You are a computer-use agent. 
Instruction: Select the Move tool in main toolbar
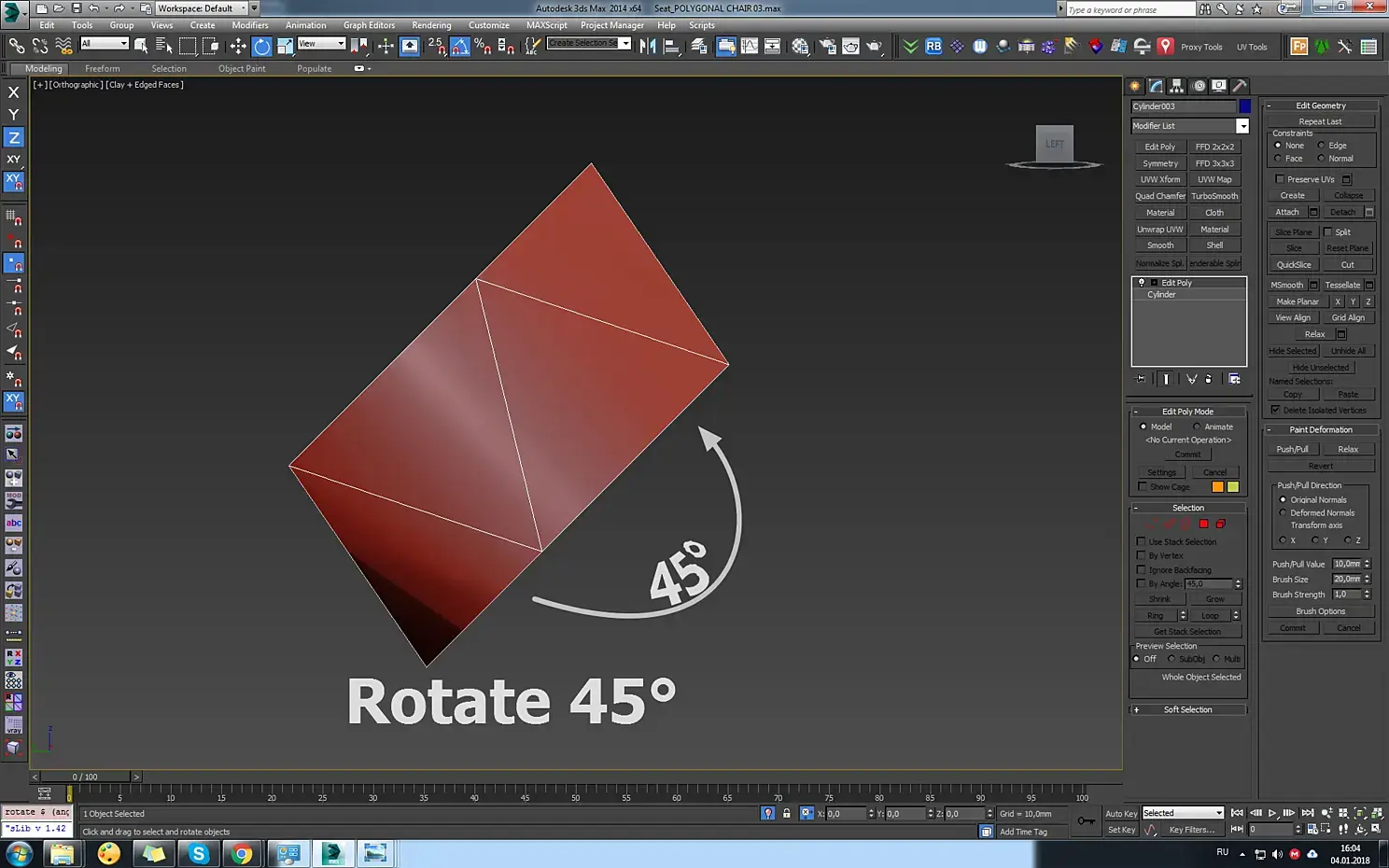238,46
